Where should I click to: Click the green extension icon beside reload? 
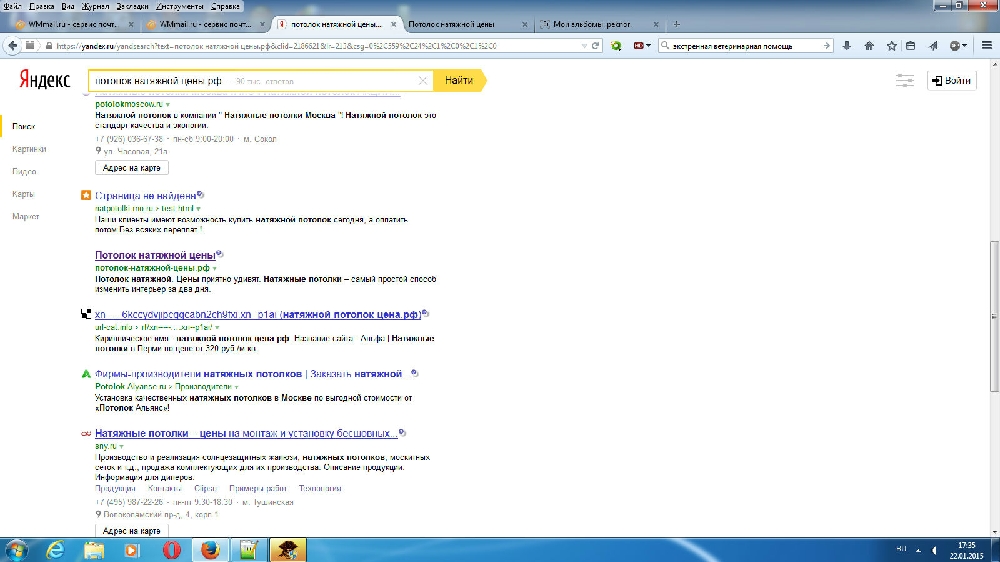coord(616,46)
